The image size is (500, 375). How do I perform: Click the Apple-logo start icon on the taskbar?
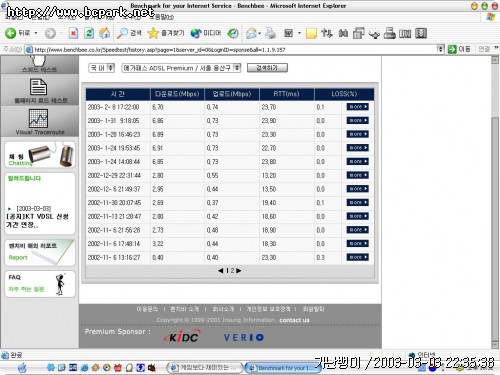[22, 367]
